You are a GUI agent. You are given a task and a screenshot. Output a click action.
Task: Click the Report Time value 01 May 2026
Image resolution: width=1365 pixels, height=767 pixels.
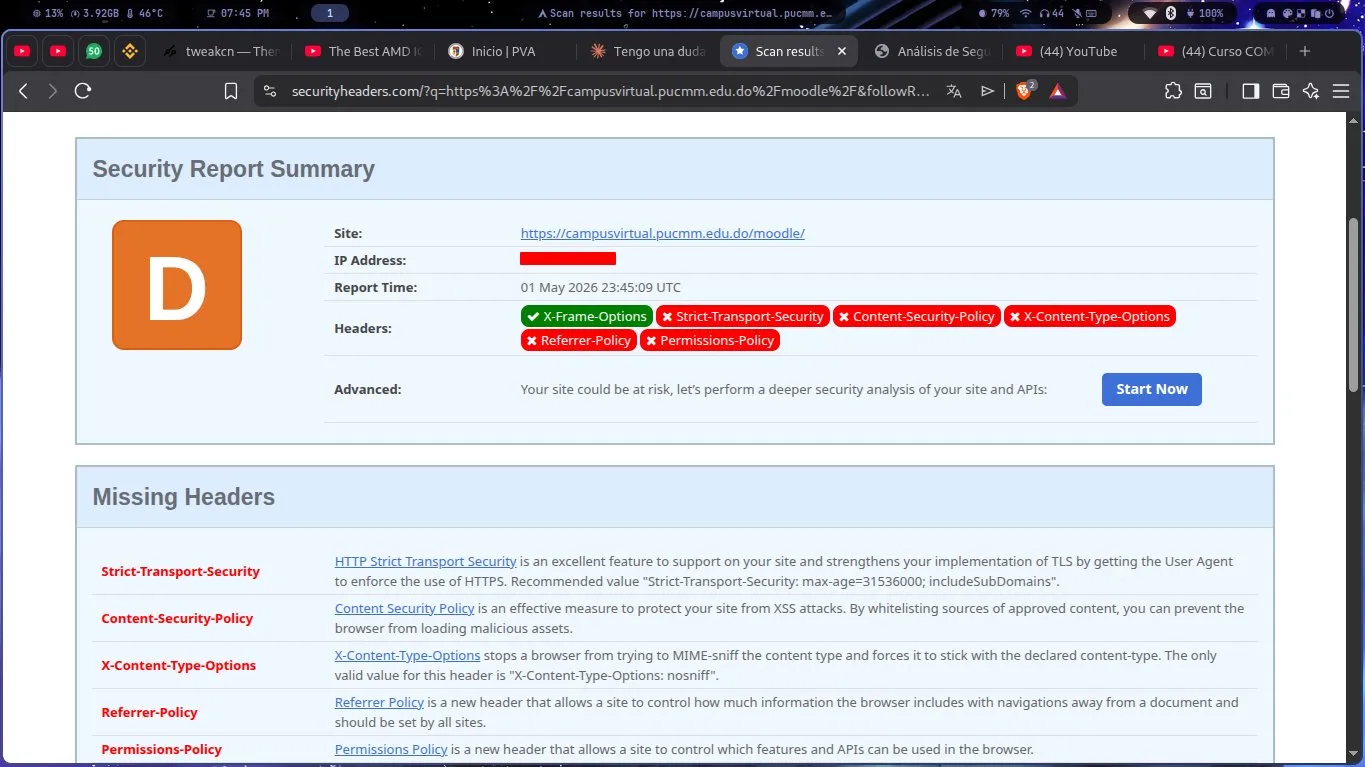[601, 287]
